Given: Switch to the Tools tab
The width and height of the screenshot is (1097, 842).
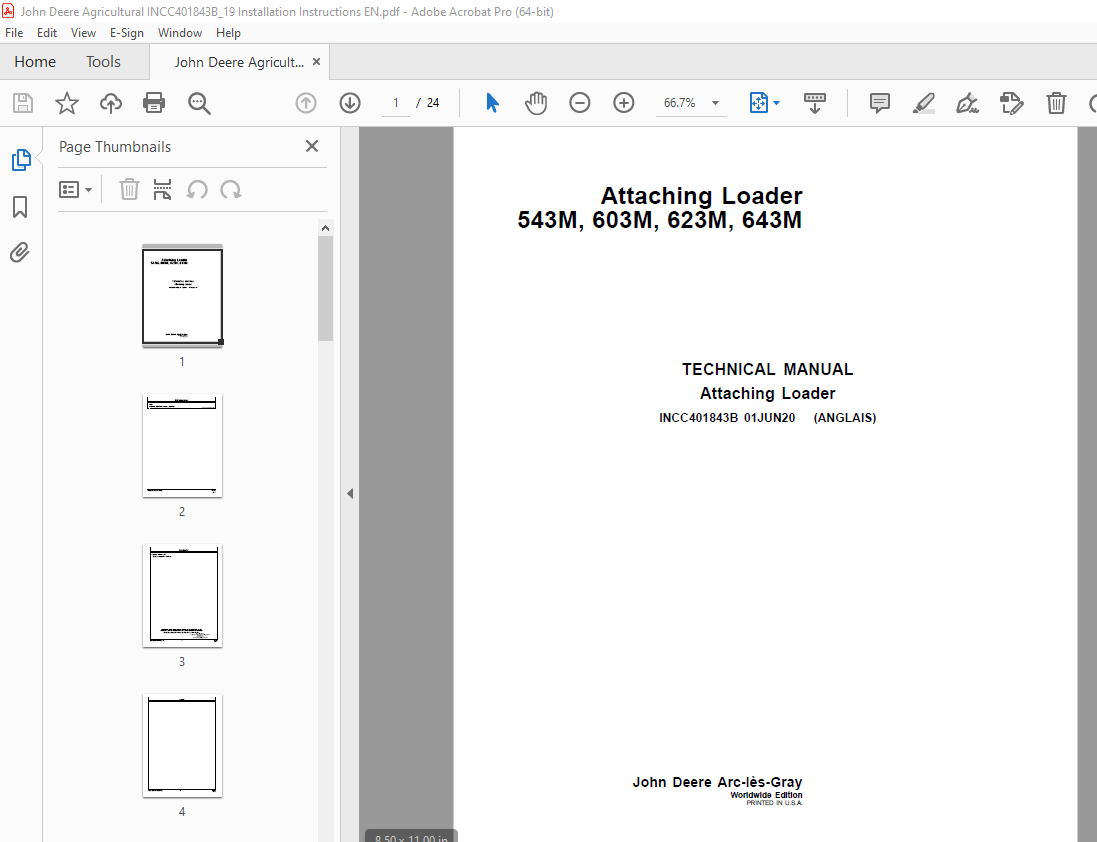Looking at the screenshot, I should pyautogui.click(x=104, y=62).
